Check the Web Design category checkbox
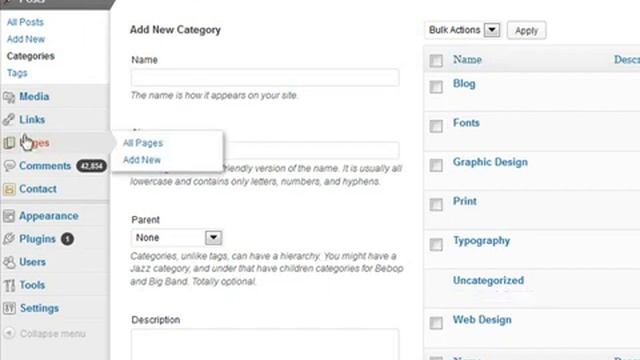This screenshot has height=360, width=640. (x=436, y=322)
